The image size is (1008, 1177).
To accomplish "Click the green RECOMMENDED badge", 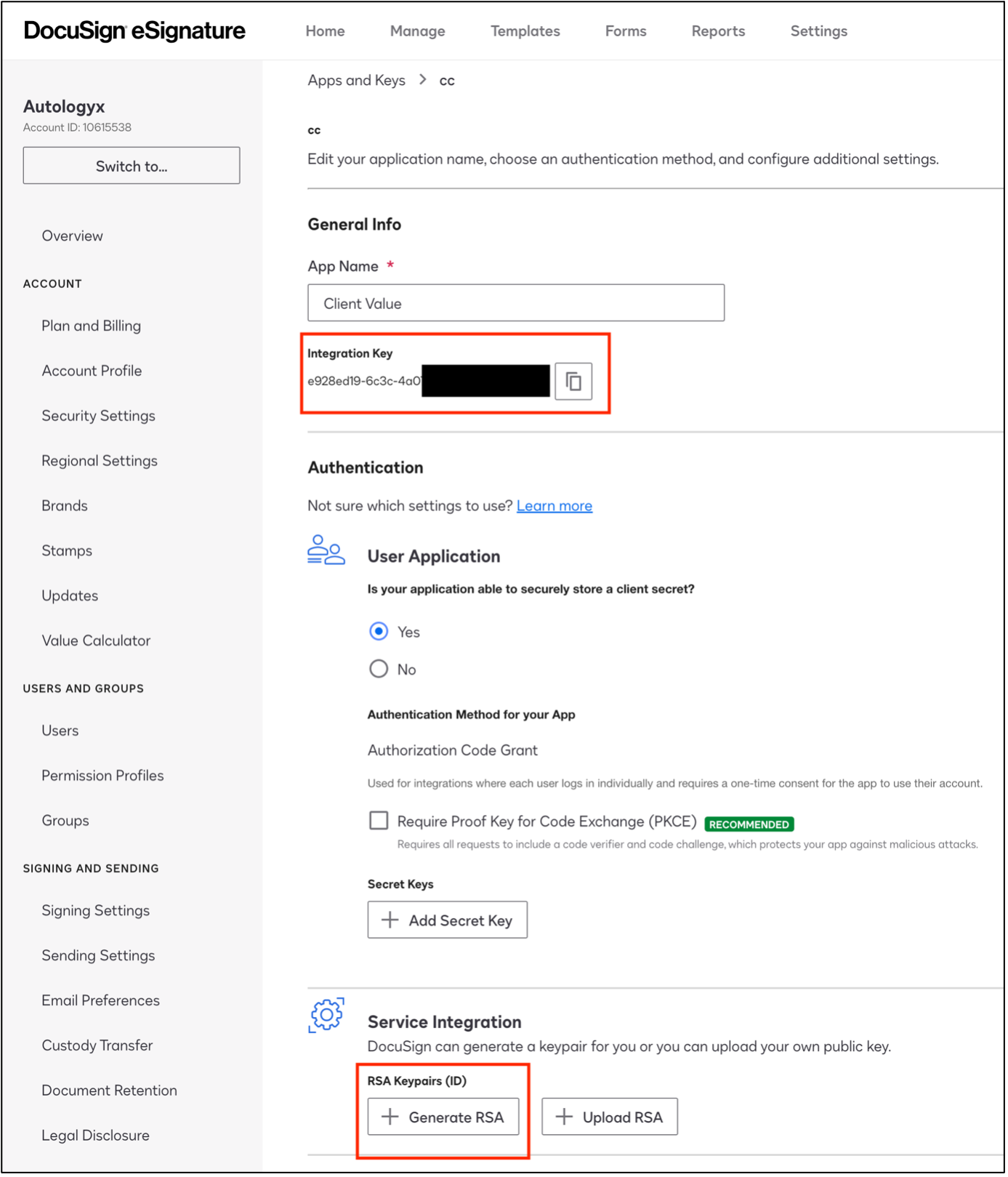I will pyautogui.click(x=751, y=825).
